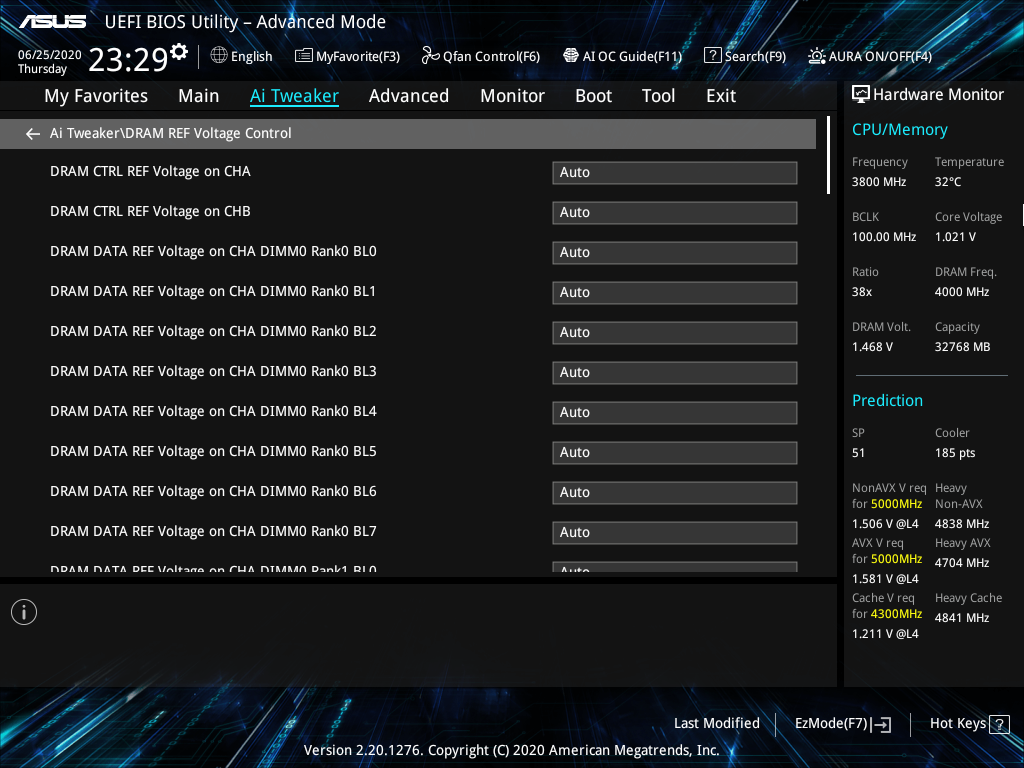Click the 4000 MHz DRAM frequency value
1024x768 pixels.
[962, 292]
